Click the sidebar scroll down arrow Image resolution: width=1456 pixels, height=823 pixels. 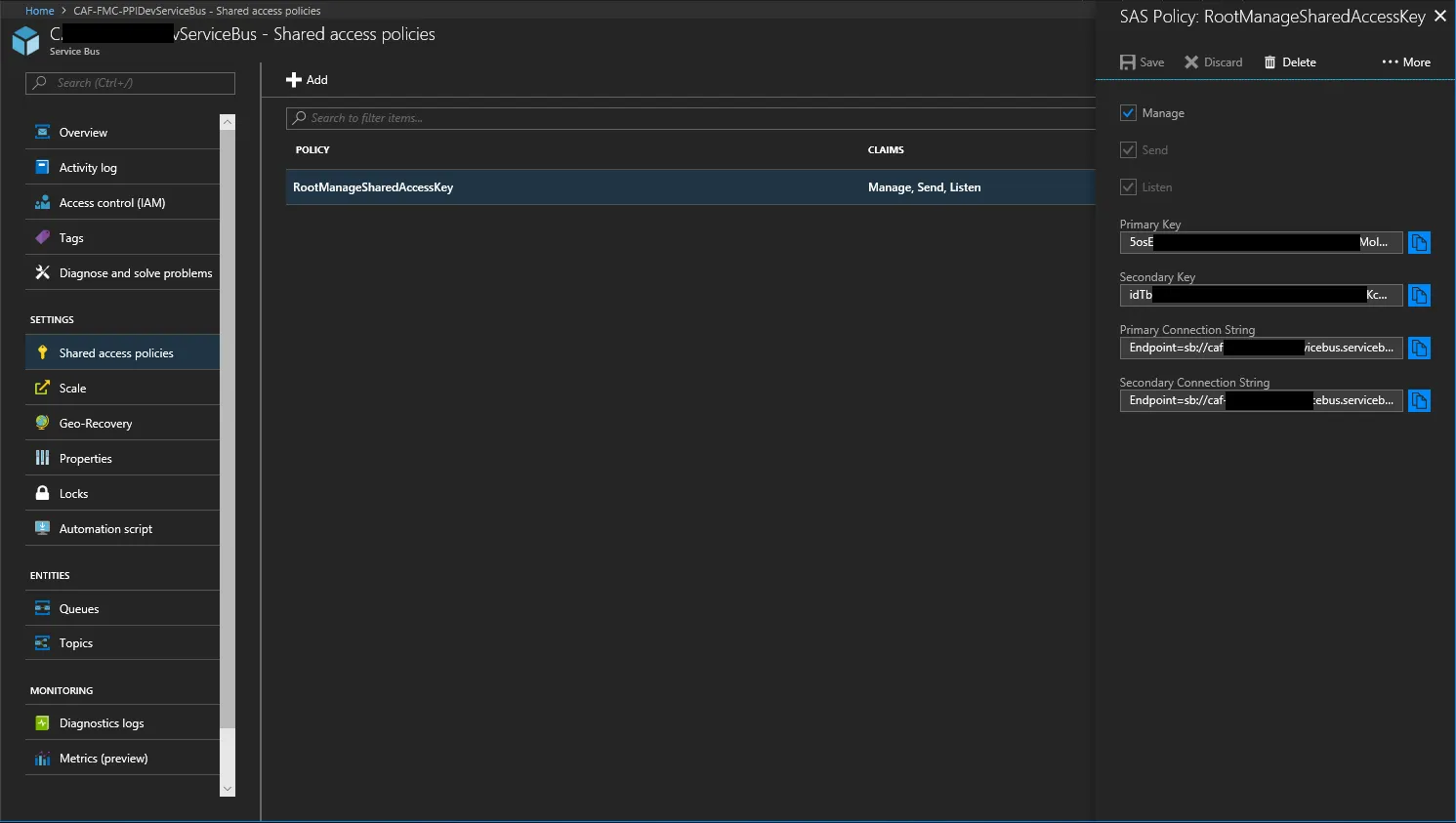(228, 789)
